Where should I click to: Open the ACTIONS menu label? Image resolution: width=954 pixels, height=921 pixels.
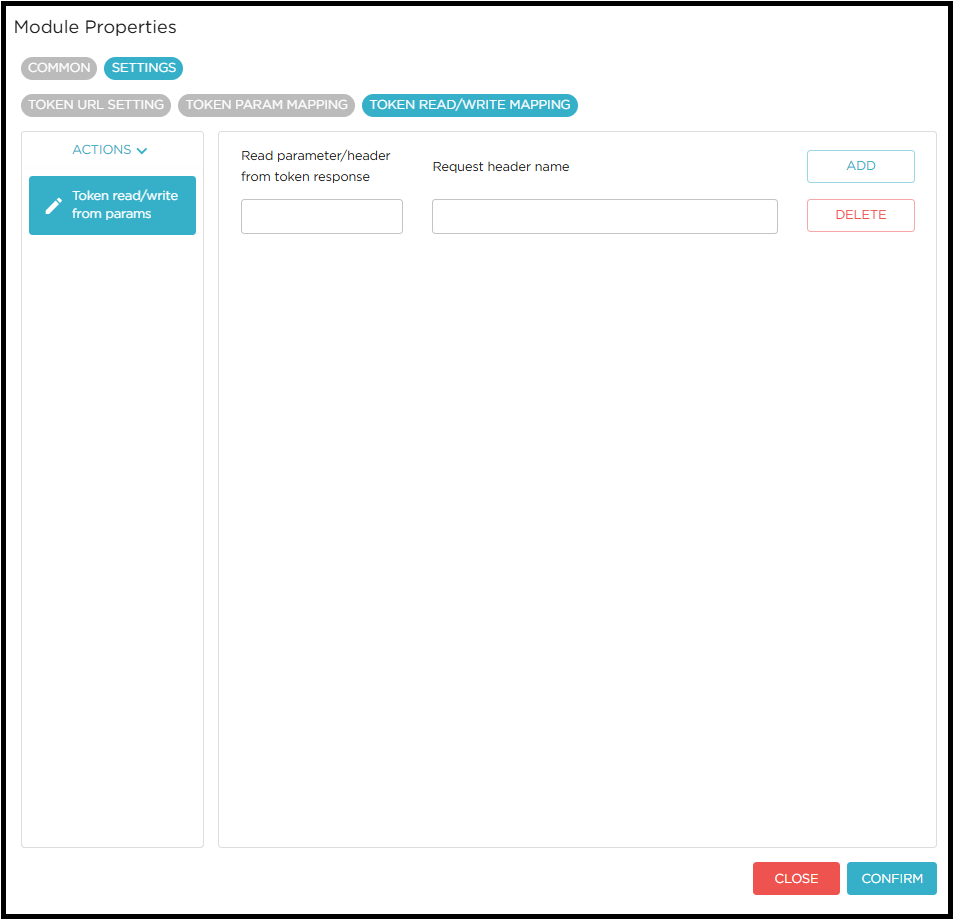click(102, 150)
